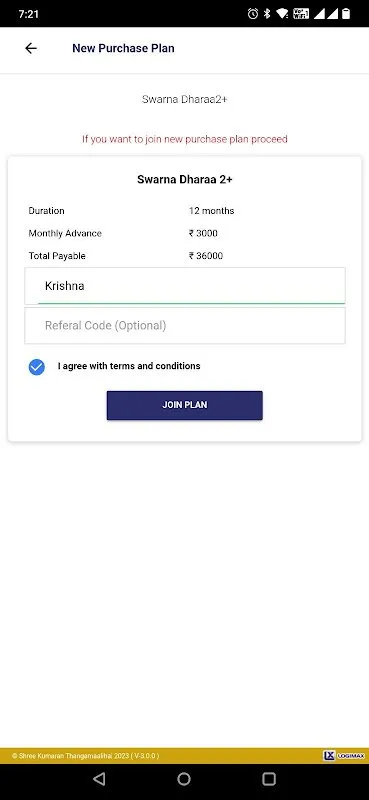Tap the Total Payable ₹ 36000 value
This screenshot has width=369, height=800.
click(206, 256)
